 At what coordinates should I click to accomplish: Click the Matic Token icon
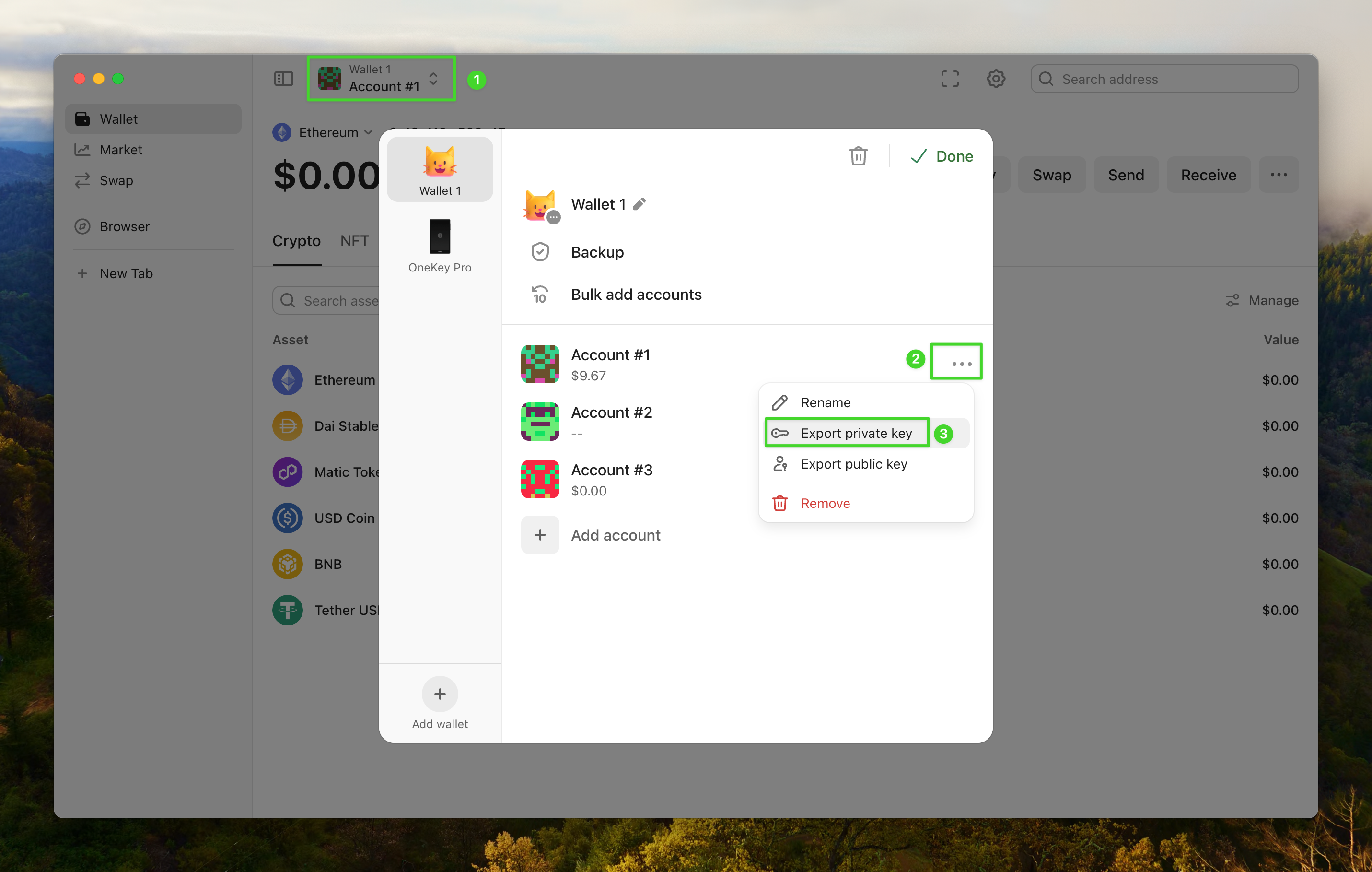pyautogui.click(x=288, y=471)
